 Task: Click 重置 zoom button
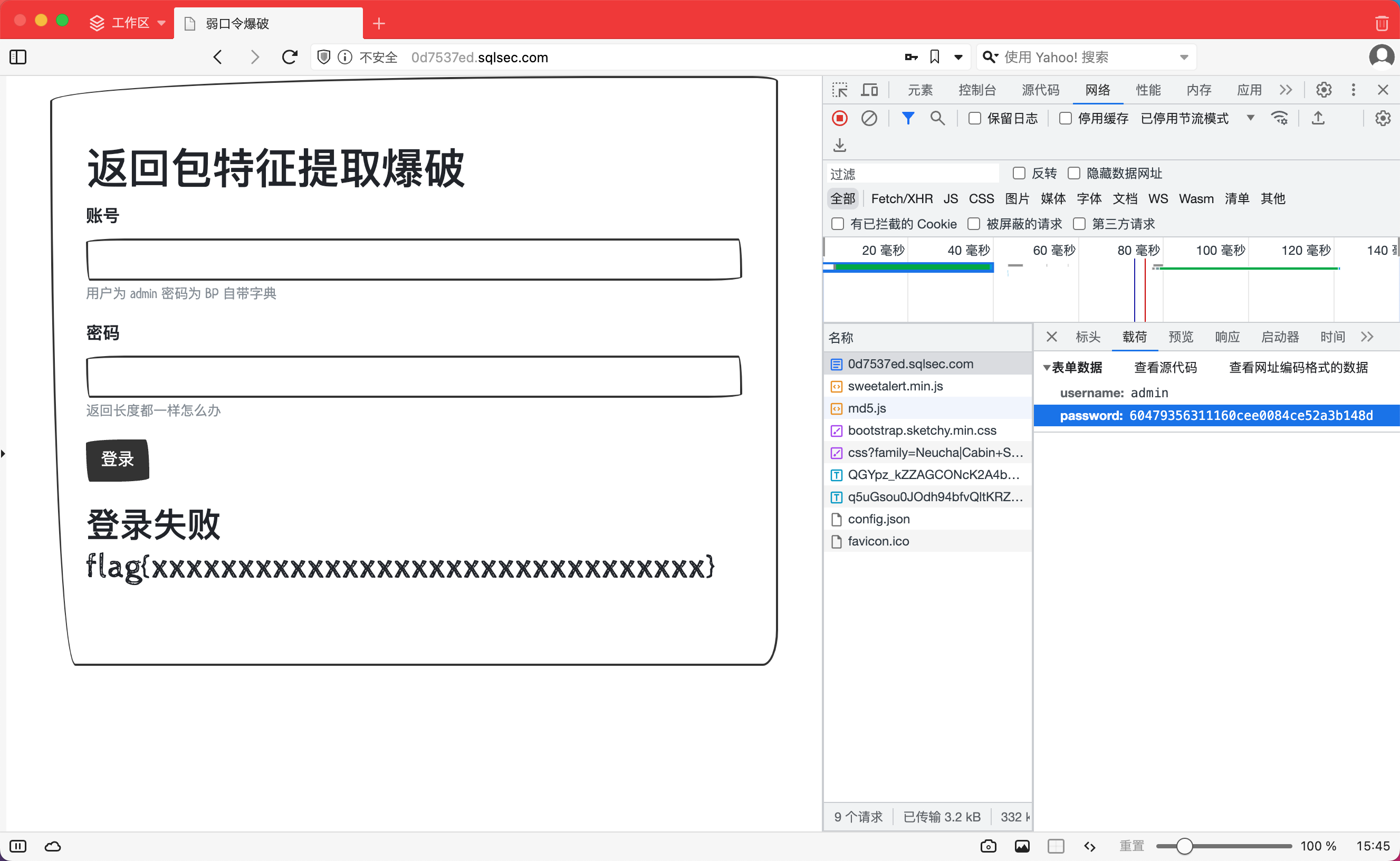(1131, 846)
